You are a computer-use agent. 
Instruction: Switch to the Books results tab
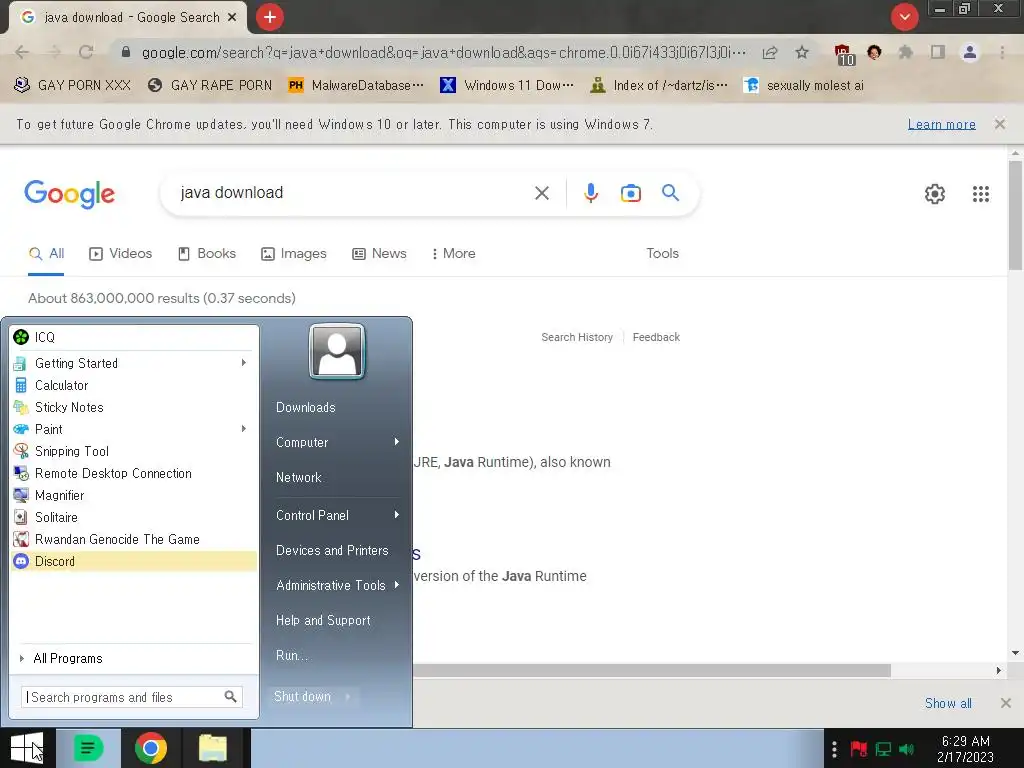(x=206, y=253)
